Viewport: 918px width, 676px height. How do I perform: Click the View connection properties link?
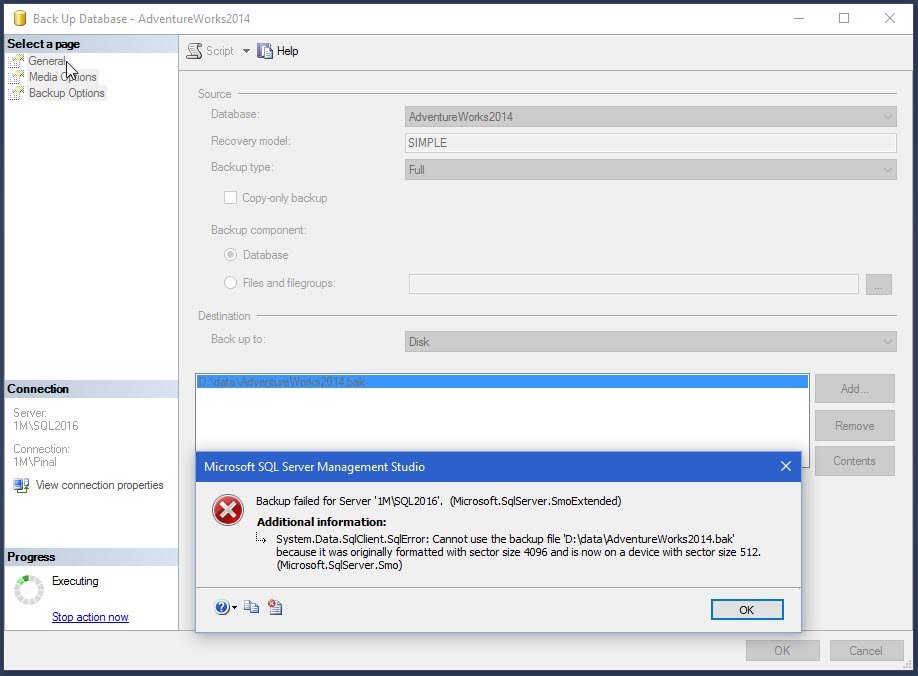[x=100, y=485]
